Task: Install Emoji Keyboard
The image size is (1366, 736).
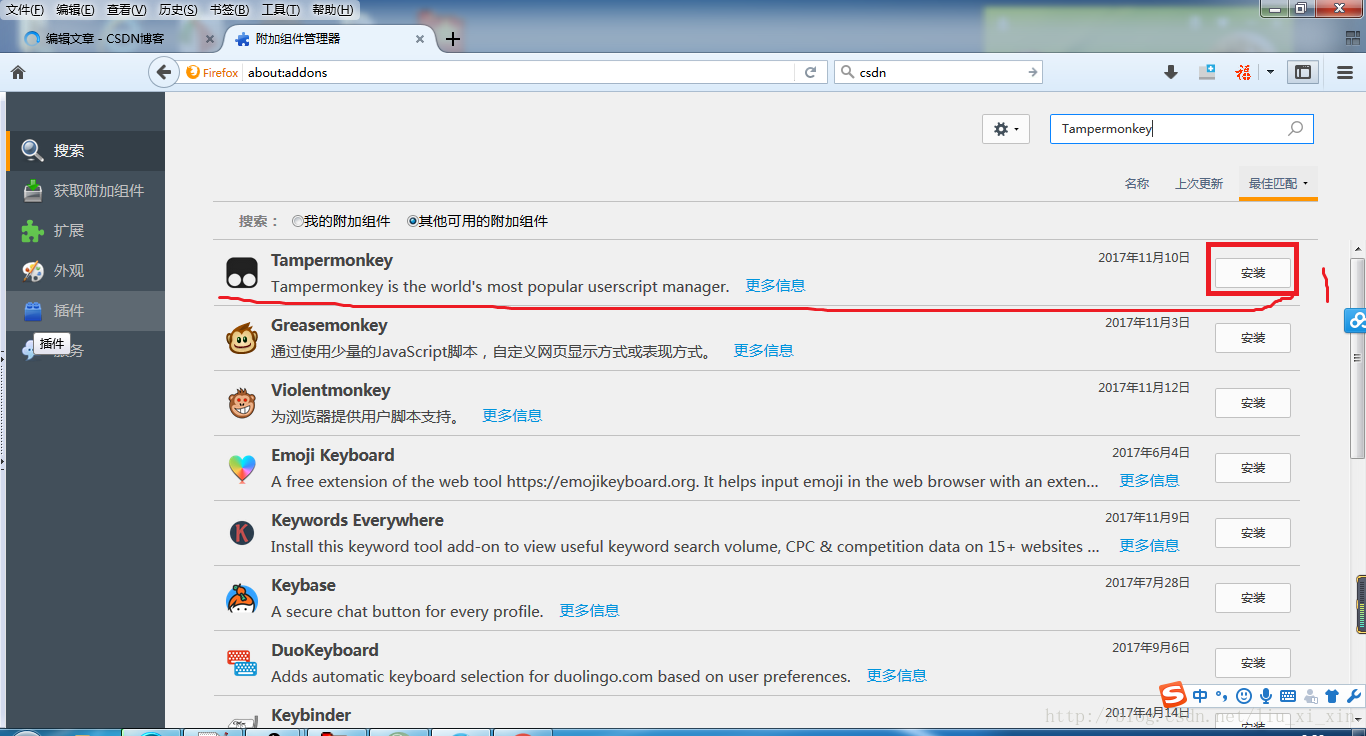Action: (x=1253, y=468)
